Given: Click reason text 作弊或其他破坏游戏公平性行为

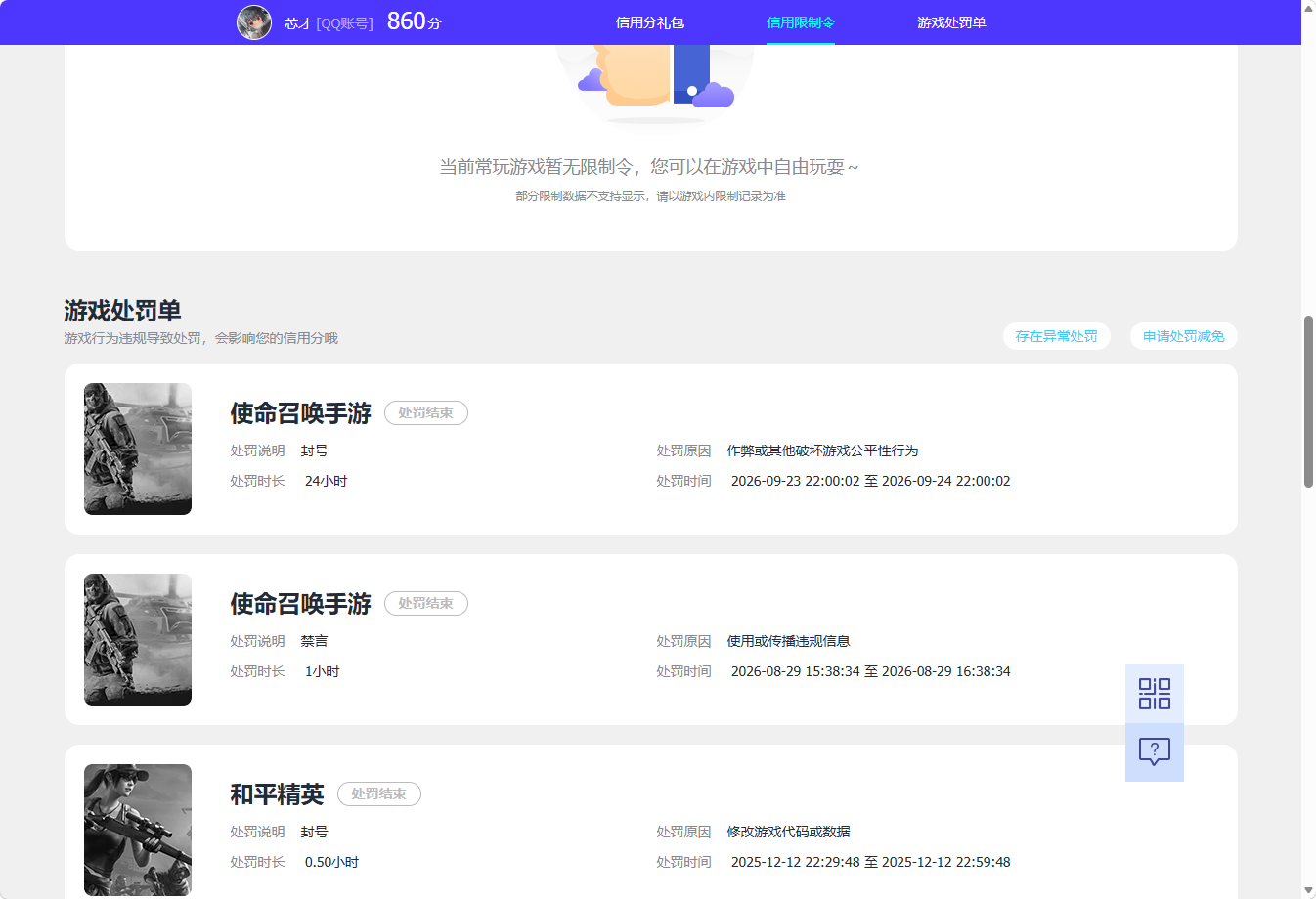Looking at the screenshot, I should pos(823,450).
